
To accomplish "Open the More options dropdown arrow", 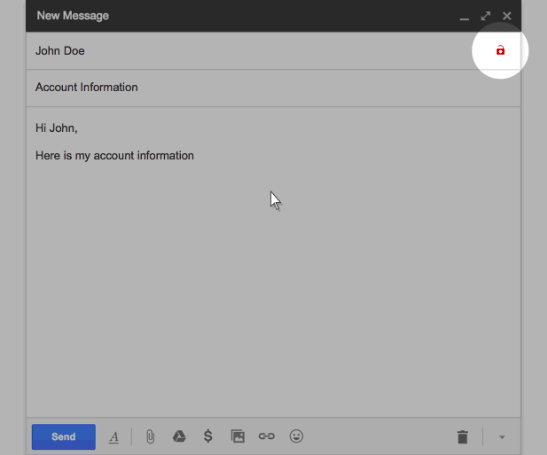I will [502, 437].
